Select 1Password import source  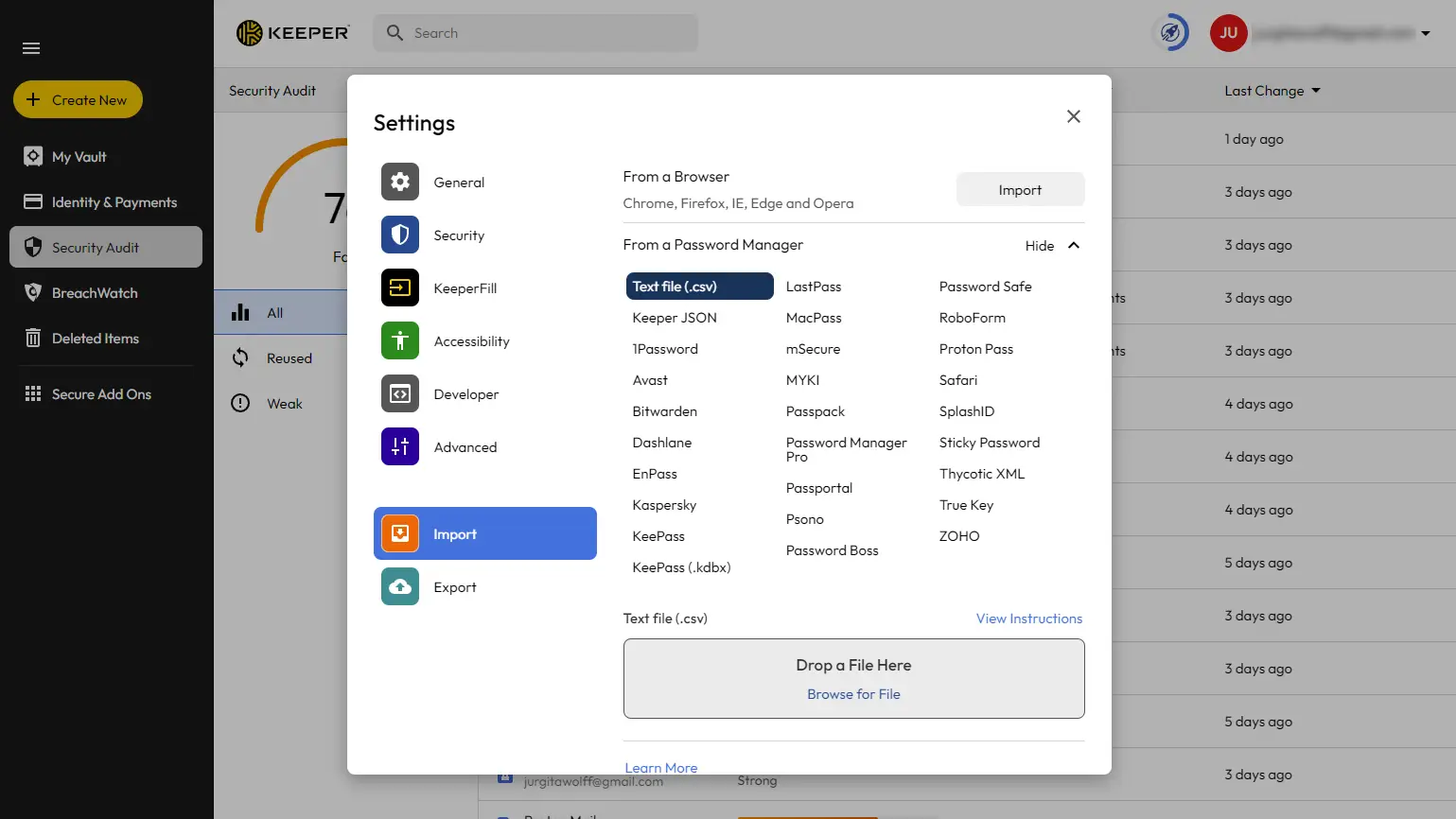point(665,349)
